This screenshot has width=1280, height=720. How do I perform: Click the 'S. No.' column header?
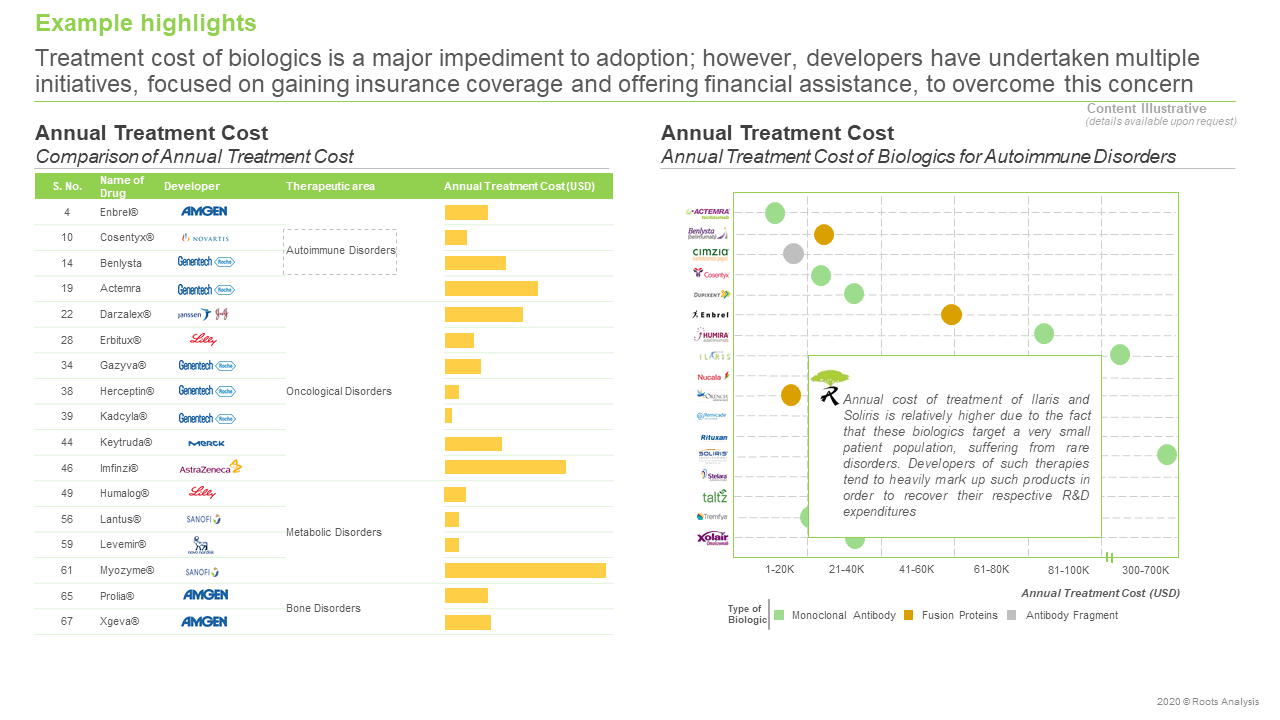coord(67,186)
